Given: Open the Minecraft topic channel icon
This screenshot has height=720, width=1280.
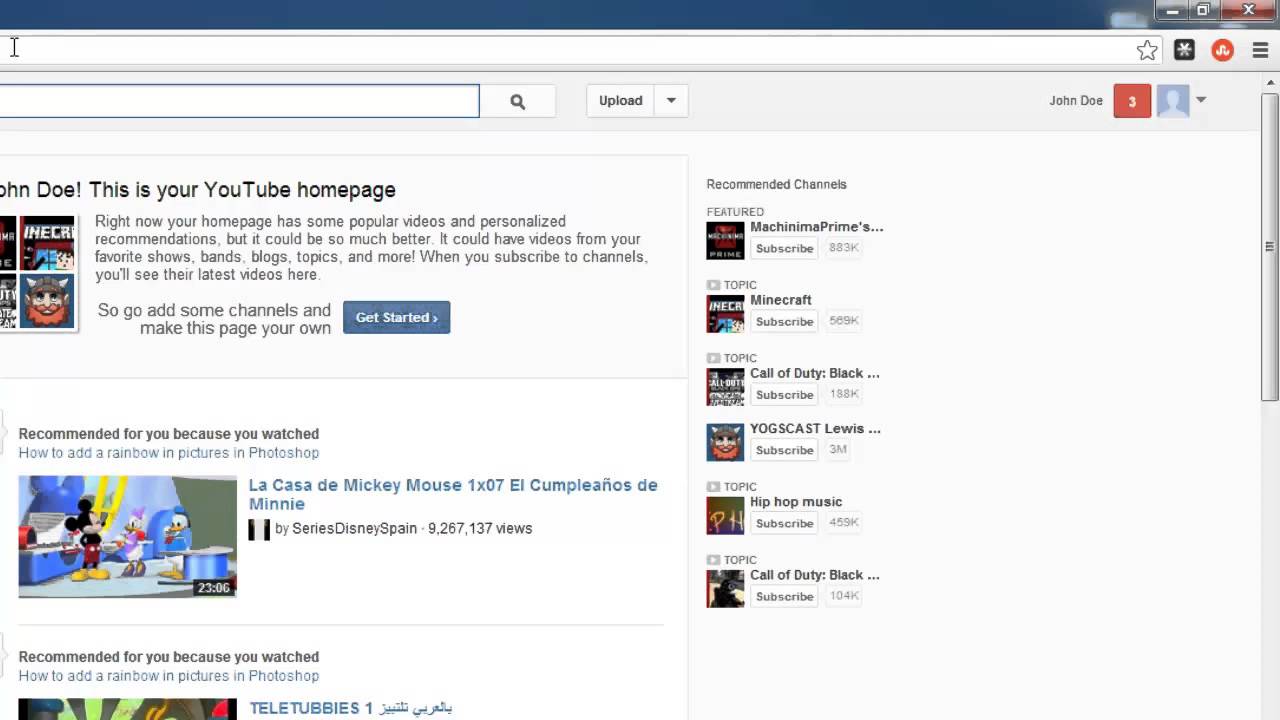Looking at the screenshot, I should (725, 314).
